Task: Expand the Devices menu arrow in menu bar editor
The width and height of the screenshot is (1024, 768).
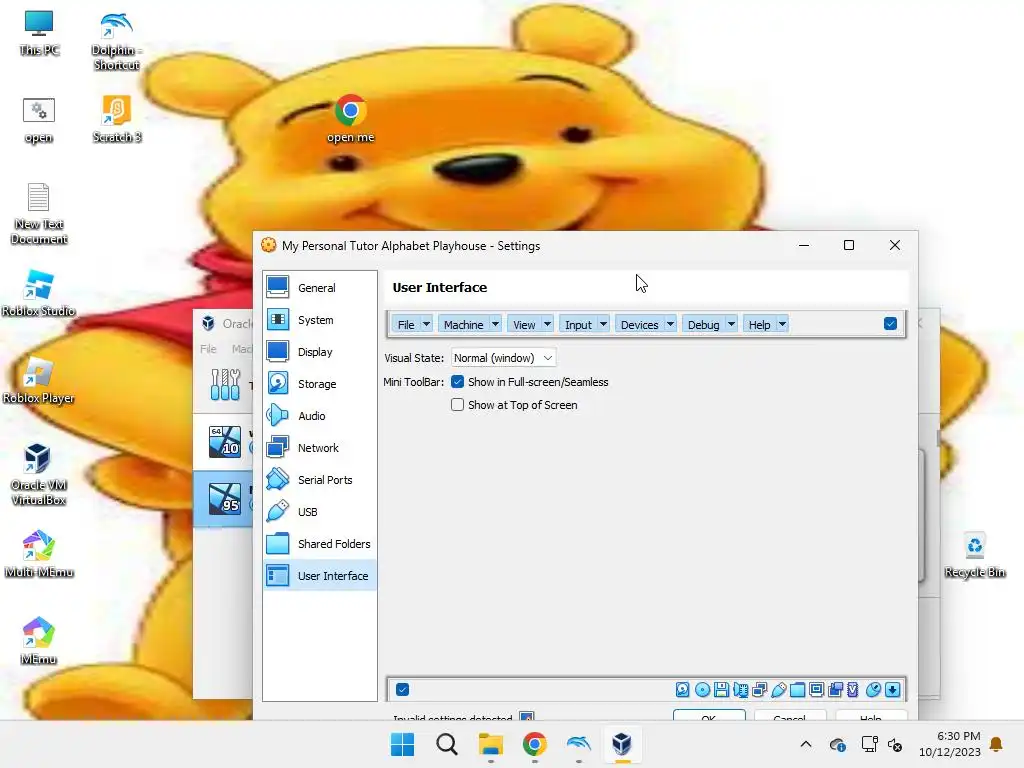Action: 670,324
